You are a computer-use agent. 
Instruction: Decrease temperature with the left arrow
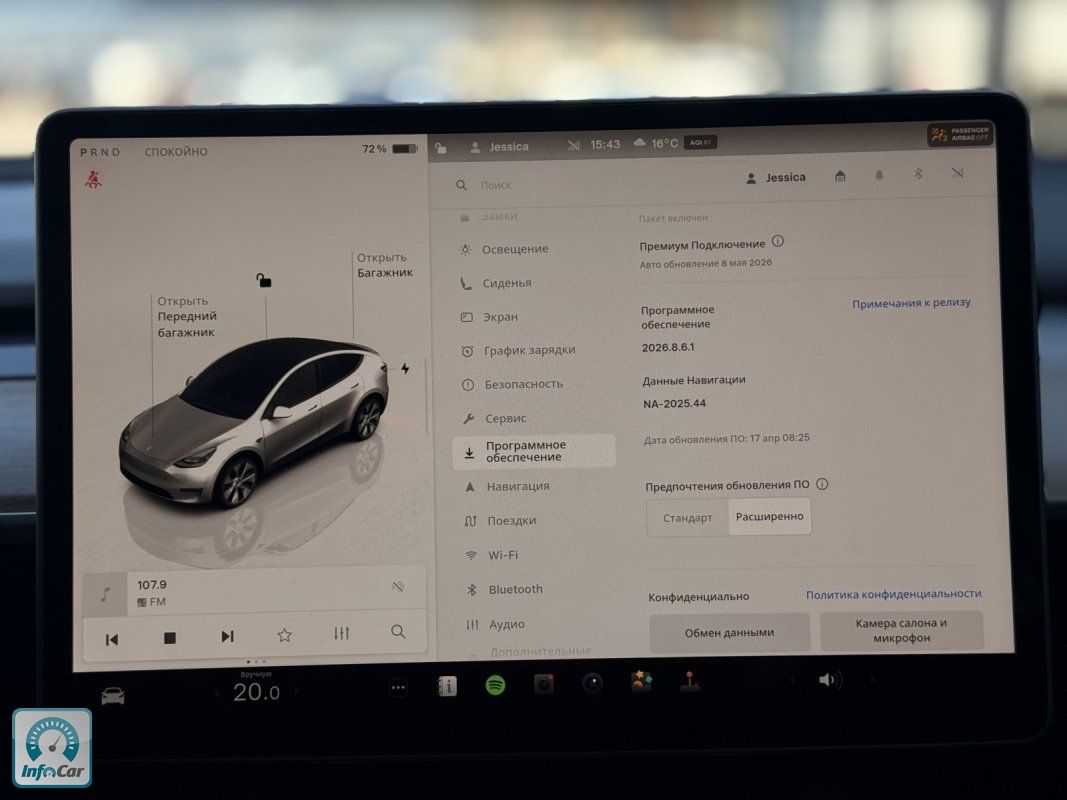point(217,692)
